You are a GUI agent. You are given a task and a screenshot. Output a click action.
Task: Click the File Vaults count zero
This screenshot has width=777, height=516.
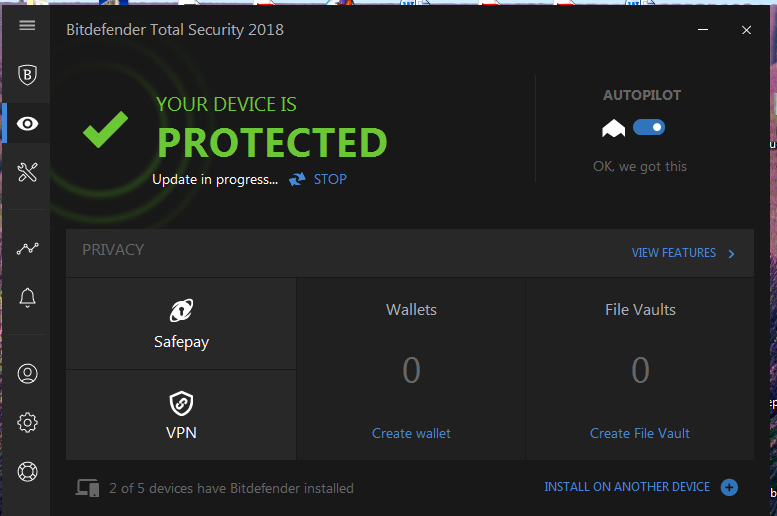(640, 370)
